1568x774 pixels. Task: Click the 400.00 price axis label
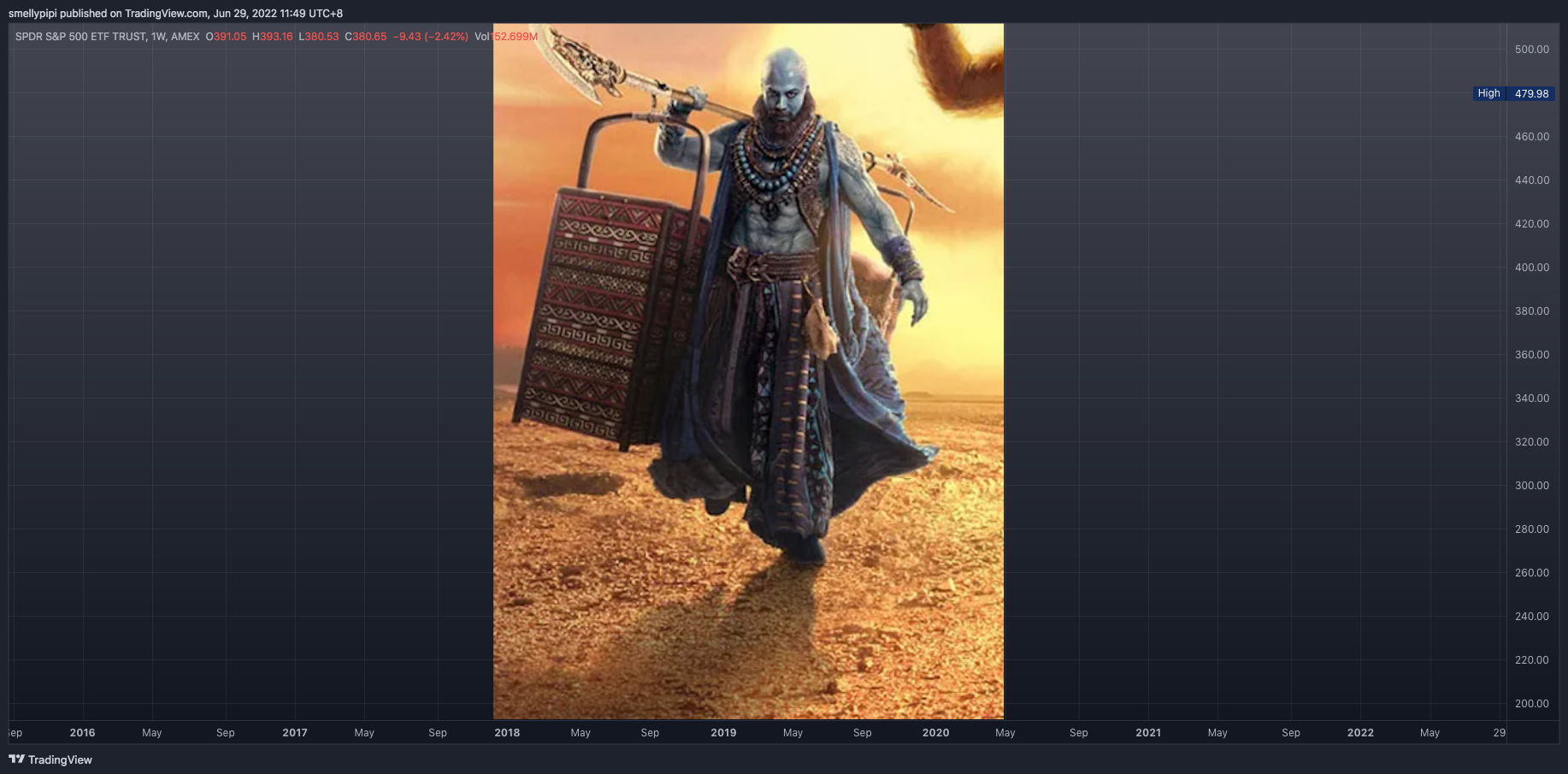1532,268
